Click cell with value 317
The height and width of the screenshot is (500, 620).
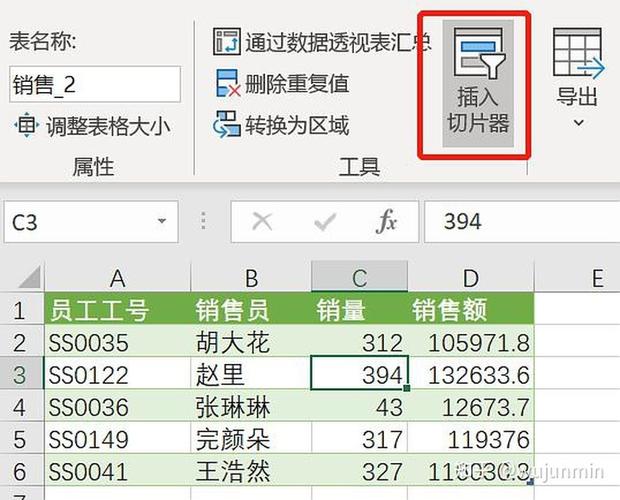pos(359,438)
